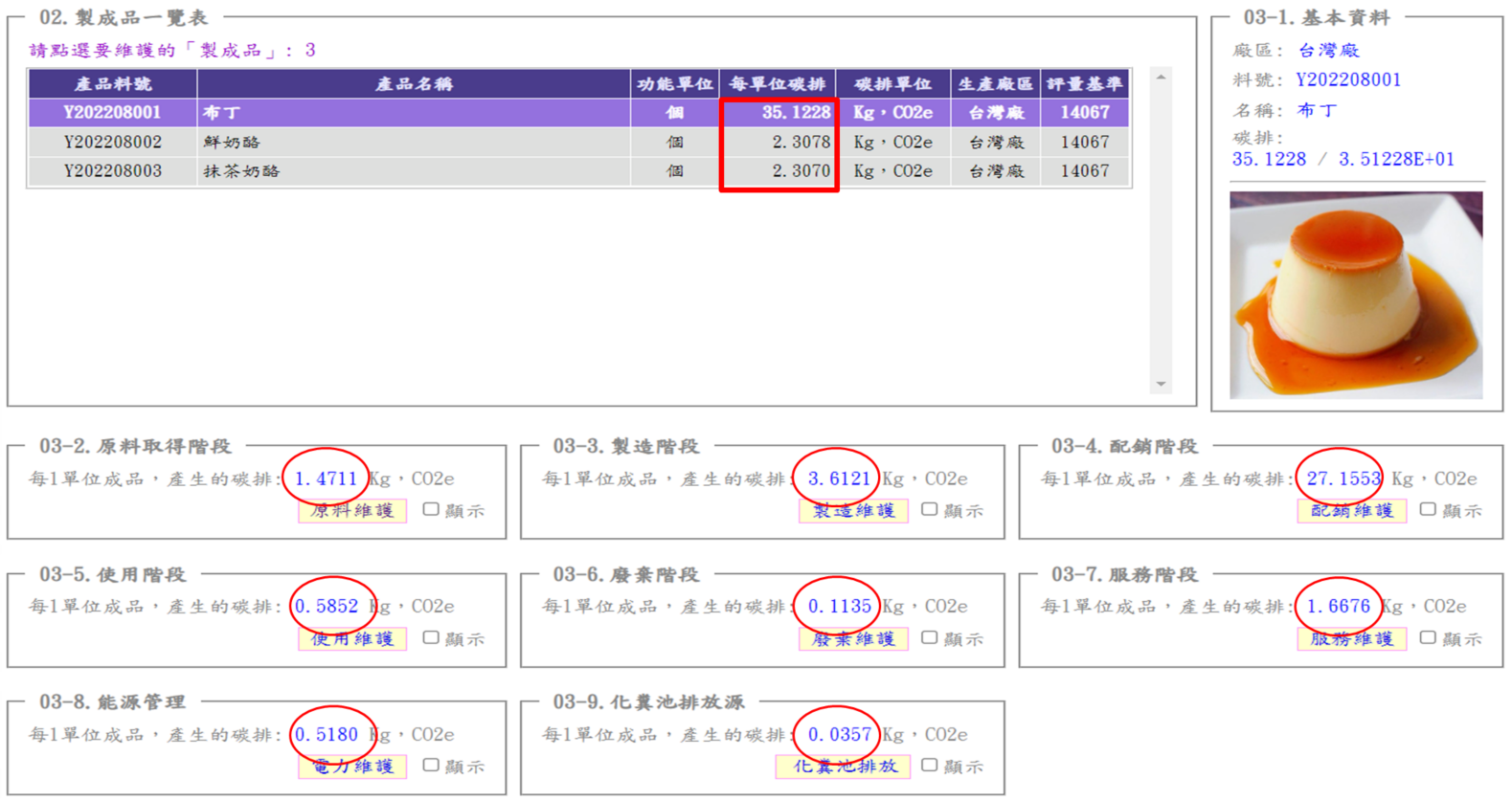Click the 每單位碳排 column header
Screen dimensions: 1512x801
click(778, 84)
